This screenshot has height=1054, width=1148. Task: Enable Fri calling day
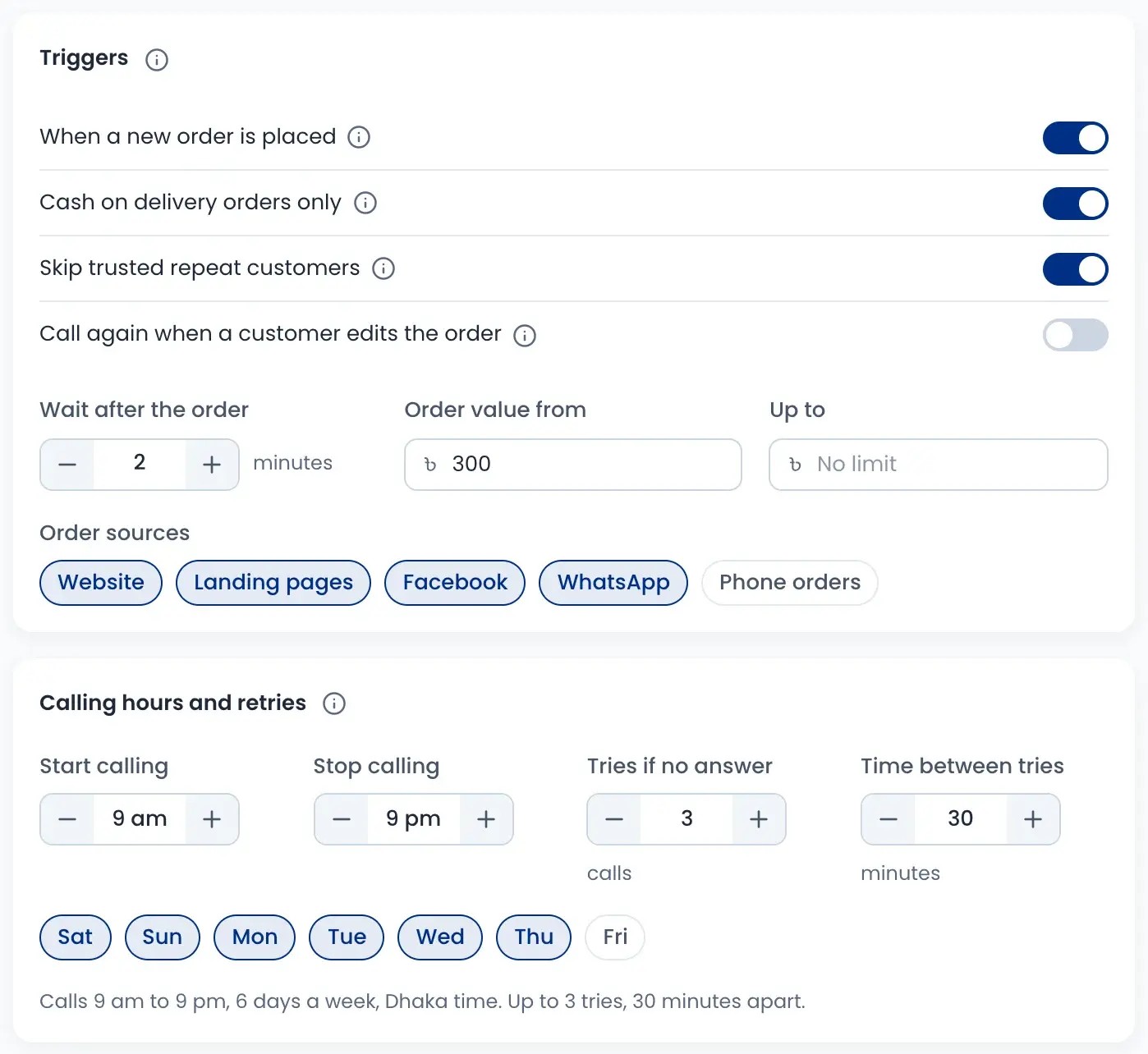click(615, 937)
